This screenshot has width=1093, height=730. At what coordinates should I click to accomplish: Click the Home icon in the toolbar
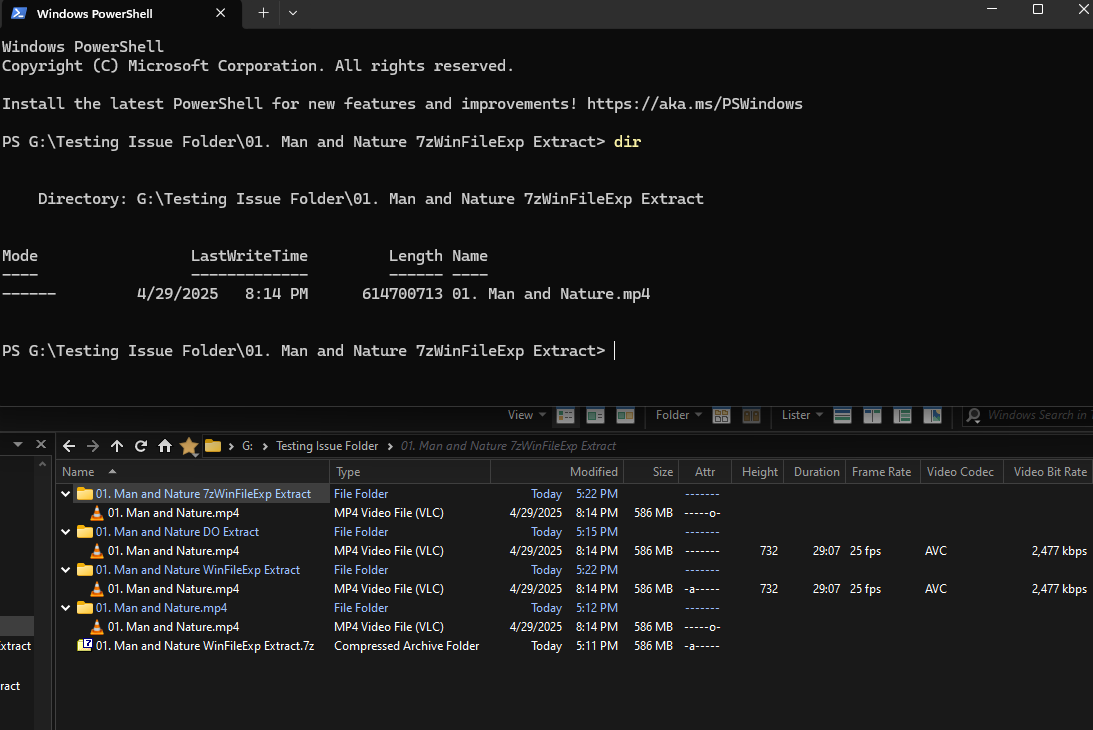click(165, 446)
